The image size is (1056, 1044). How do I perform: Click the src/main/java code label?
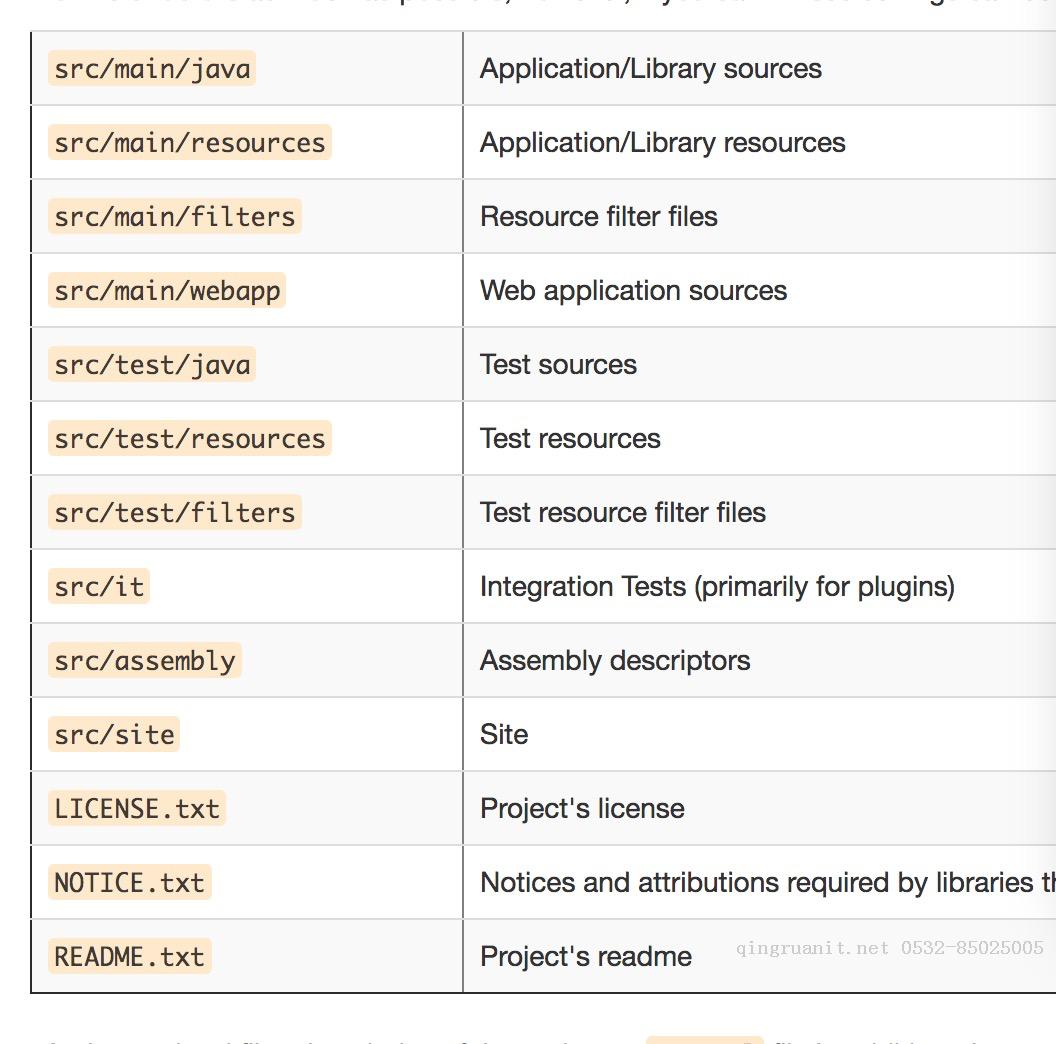[152, 69]
